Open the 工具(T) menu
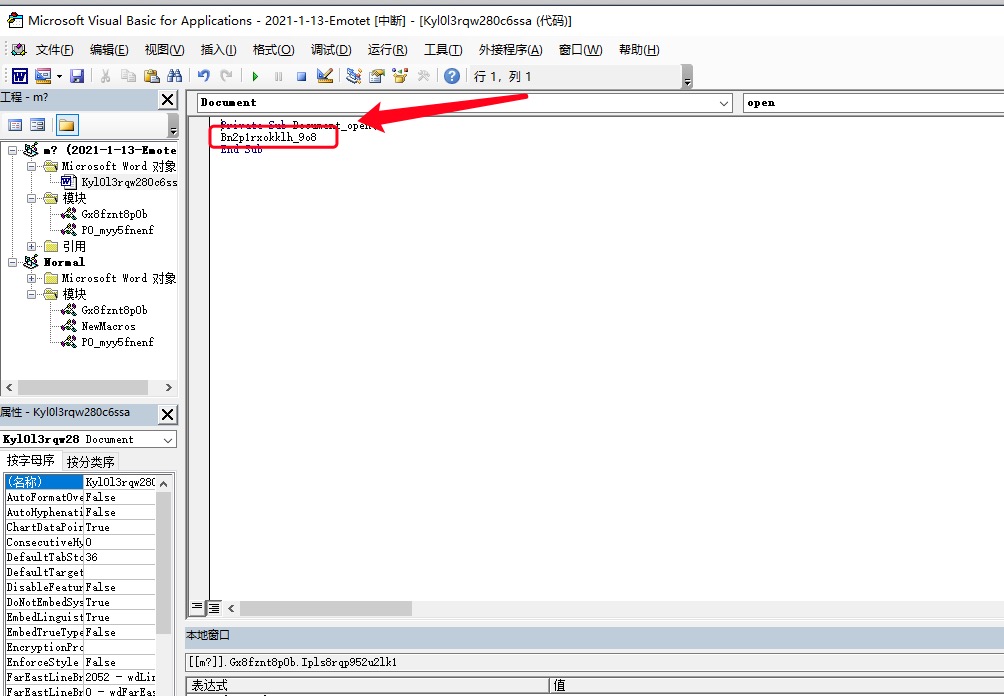 click(x=443, y=50)
